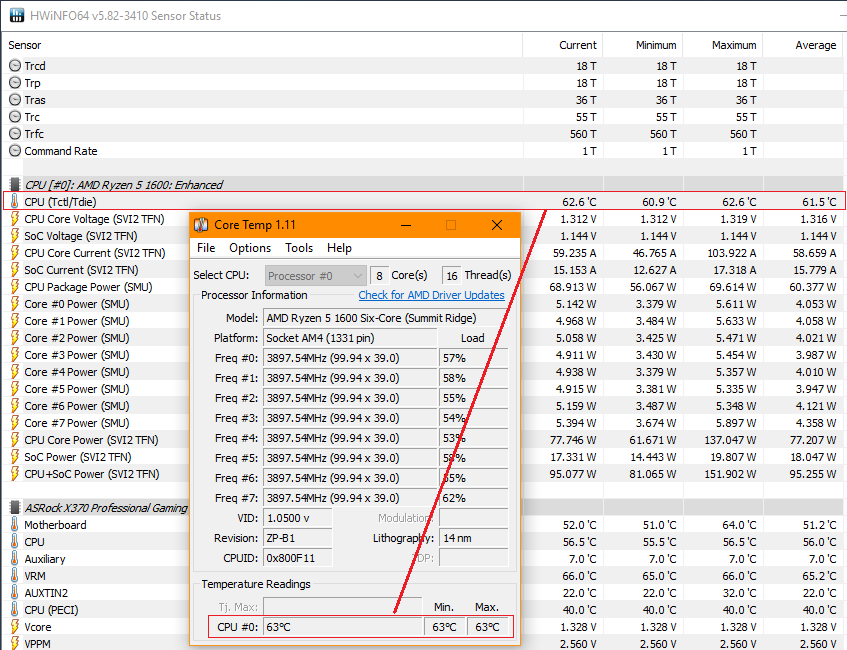Click the thermometer icon beside Motherboard
Image resolution: width=847 pixels, height=650 pixels.
pyautogui.click(x=15, y=525)
